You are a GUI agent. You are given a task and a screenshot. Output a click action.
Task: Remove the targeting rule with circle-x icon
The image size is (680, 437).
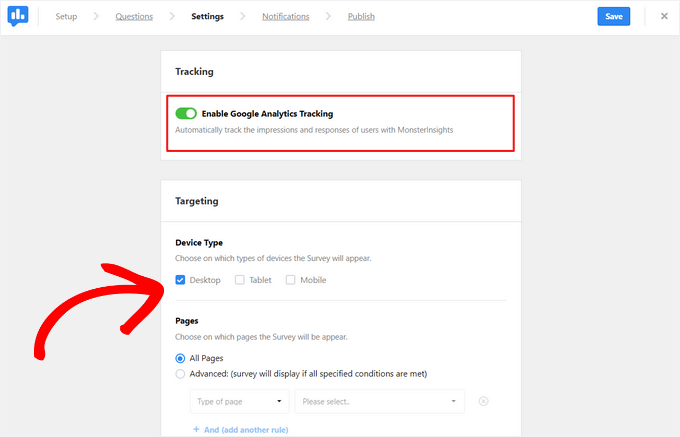click(483, 401)
